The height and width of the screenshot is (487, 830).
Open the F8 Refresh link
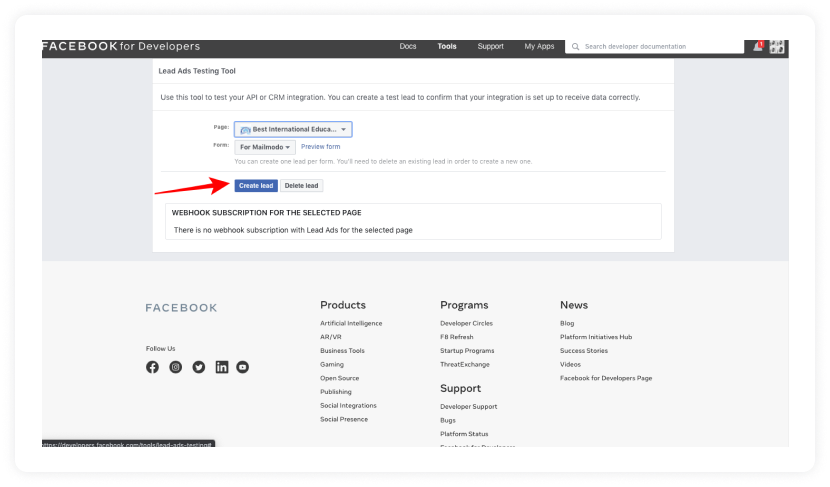(457, 337)
